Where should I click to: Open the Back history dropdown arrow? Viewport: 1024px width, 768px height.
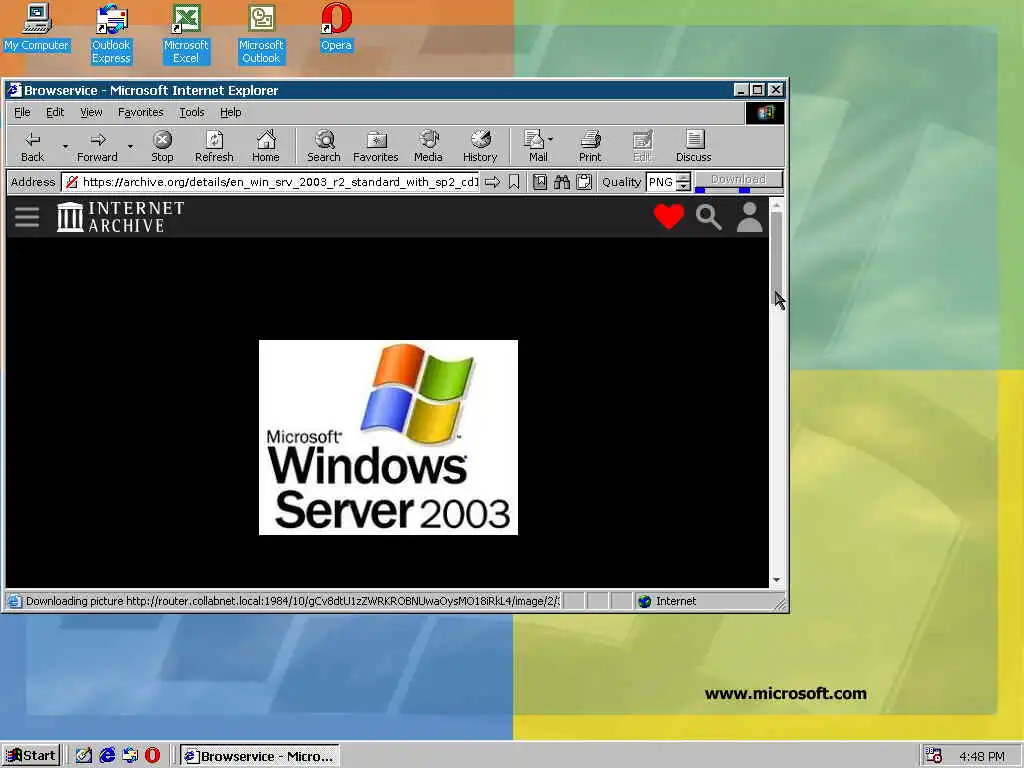point(65,146)
